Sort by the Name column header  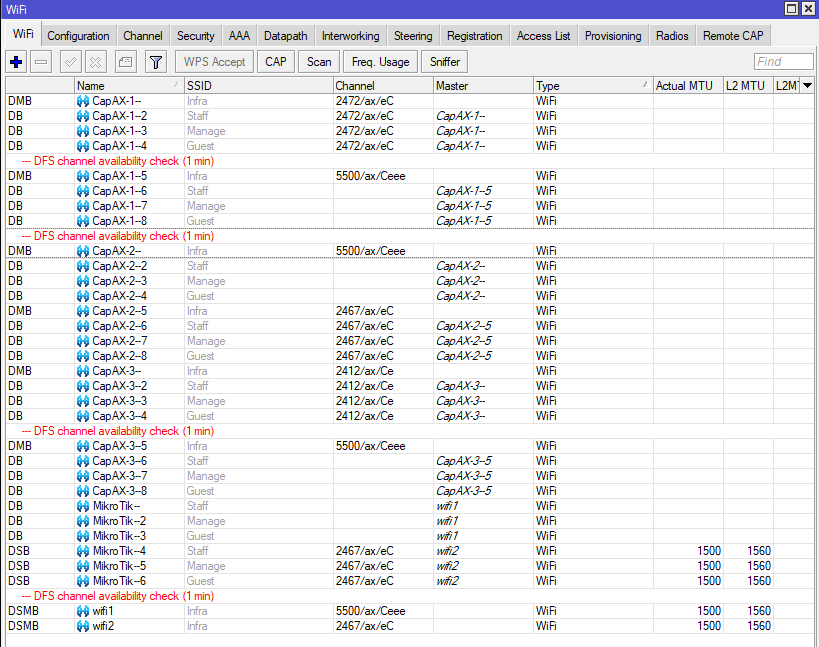coord(129,86)
